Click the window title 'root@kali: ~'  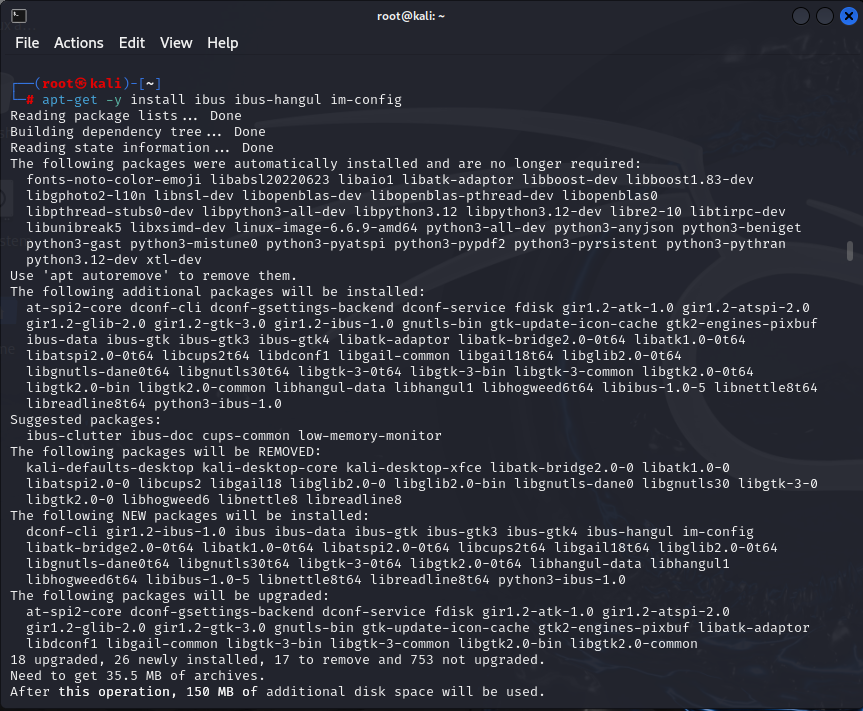coord(411,16)
